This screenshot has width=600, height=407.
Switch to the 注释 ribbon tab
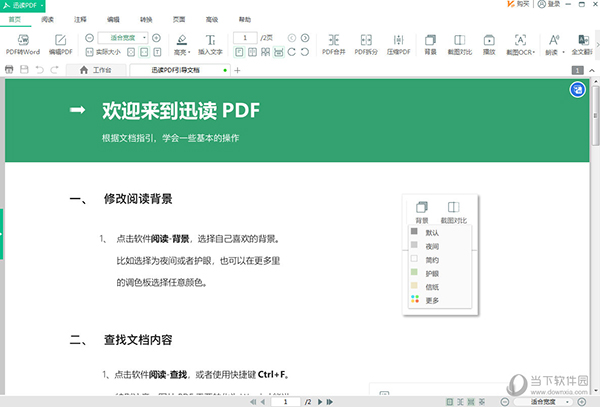(80, 20)
